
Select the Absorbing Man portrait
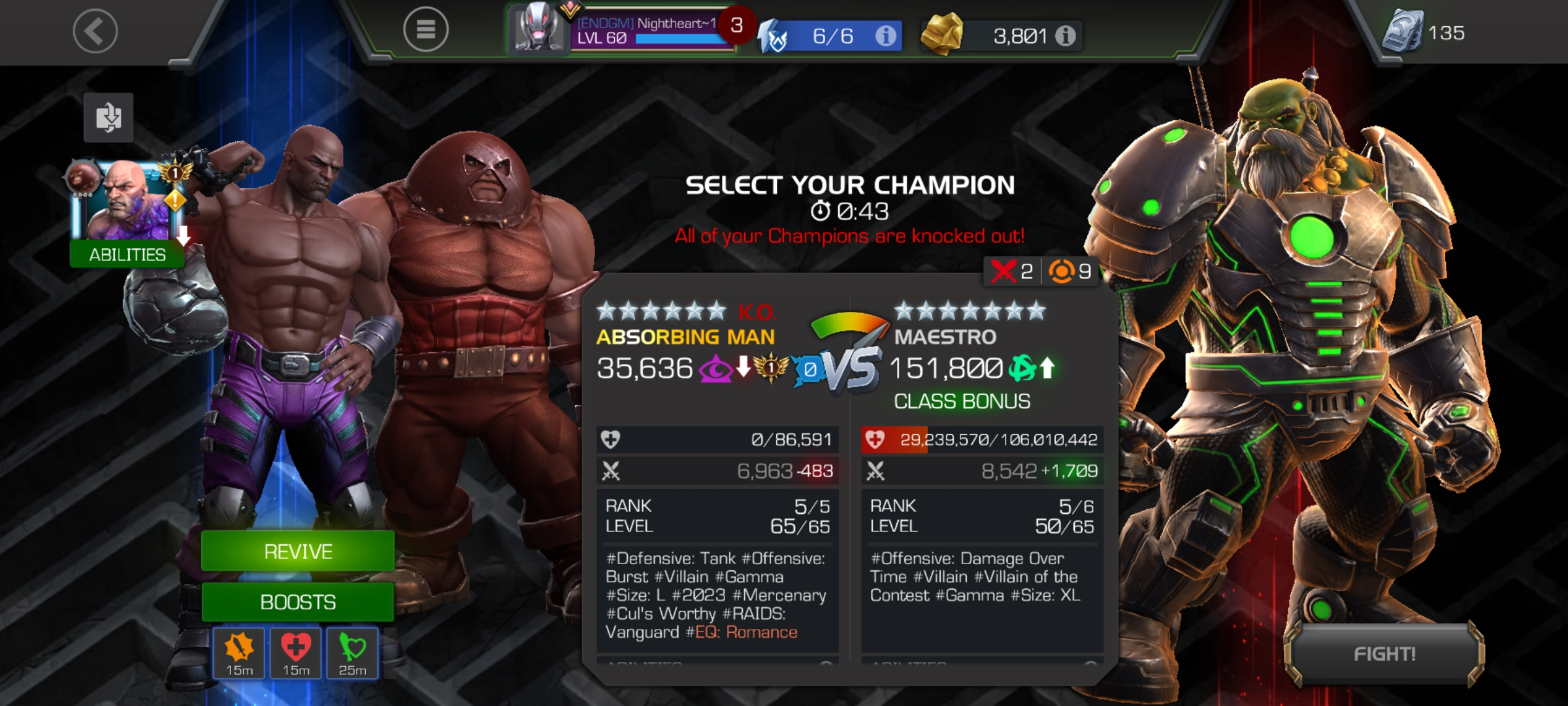[127, 199]
